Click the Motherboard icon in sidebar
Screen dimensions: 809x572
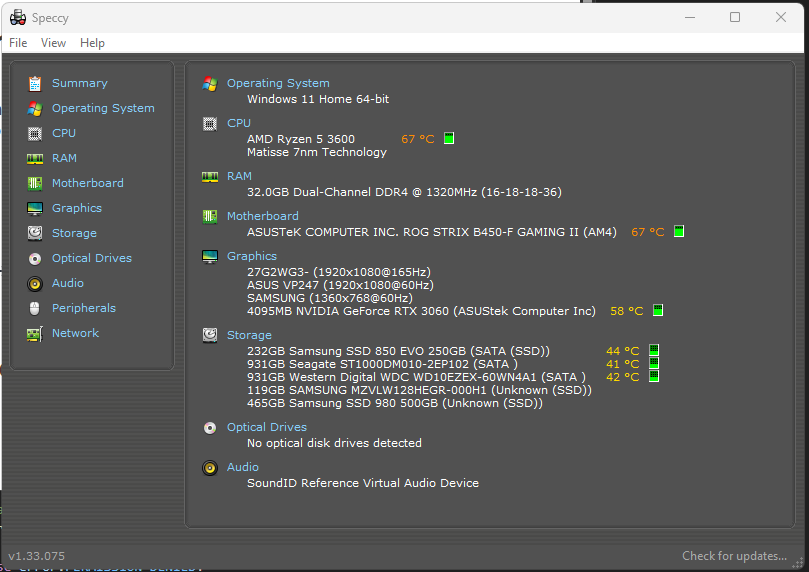[35, 183]
